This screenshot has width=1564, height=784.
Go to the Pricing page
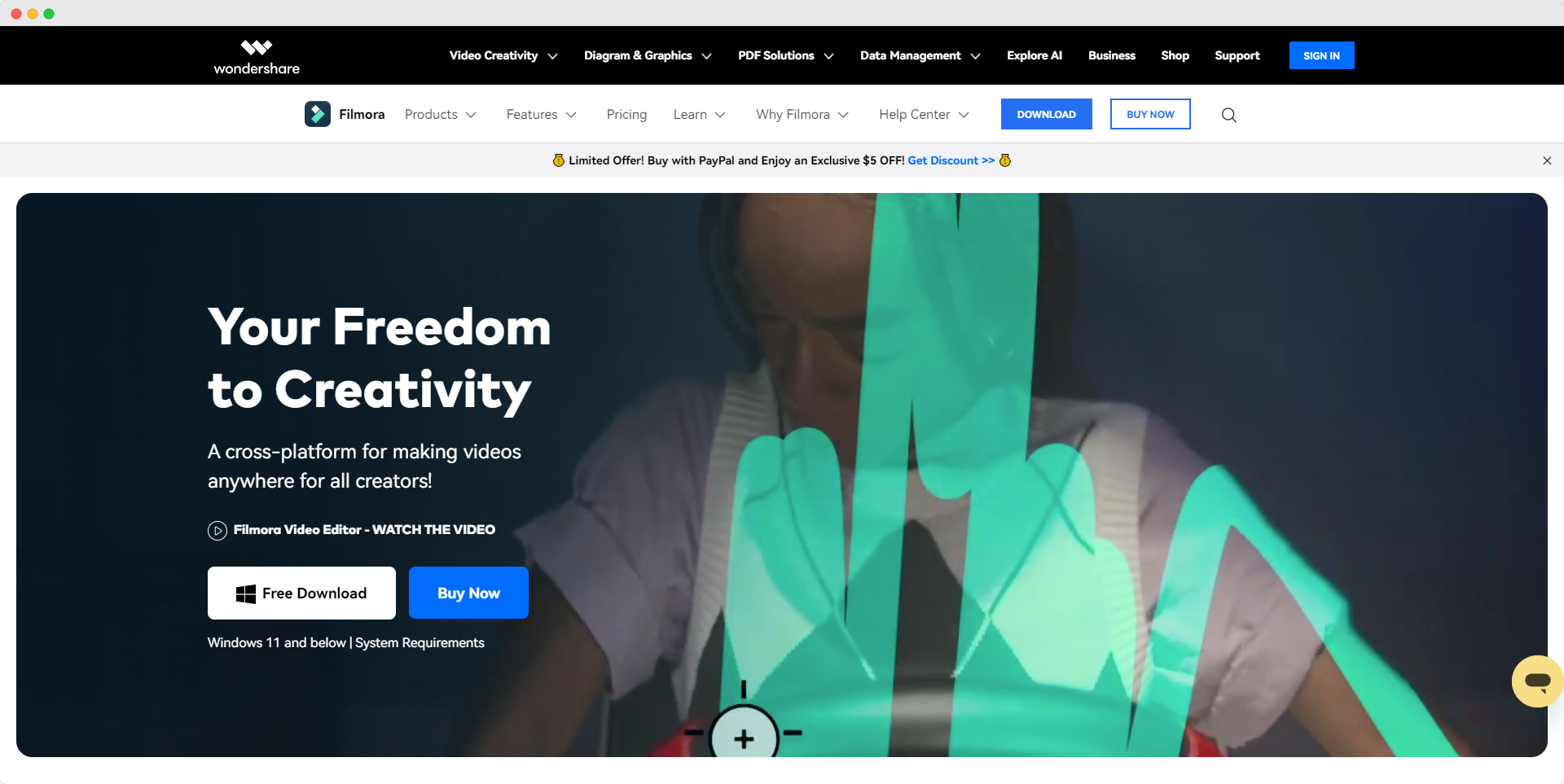[x=626, y=115]
